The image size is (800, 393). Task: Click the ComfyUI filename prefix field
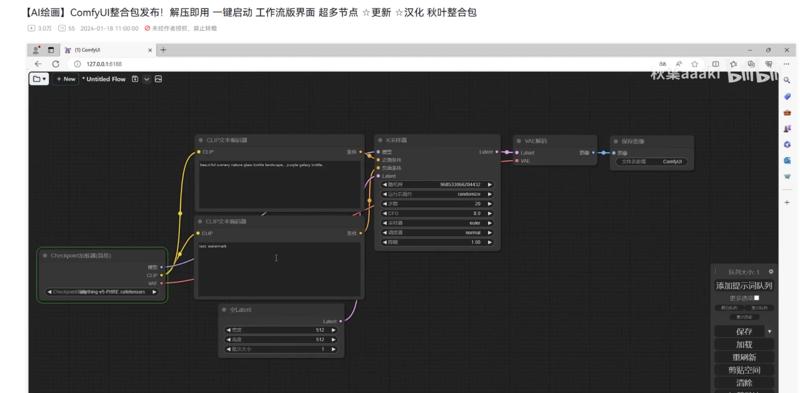[651, 161]
